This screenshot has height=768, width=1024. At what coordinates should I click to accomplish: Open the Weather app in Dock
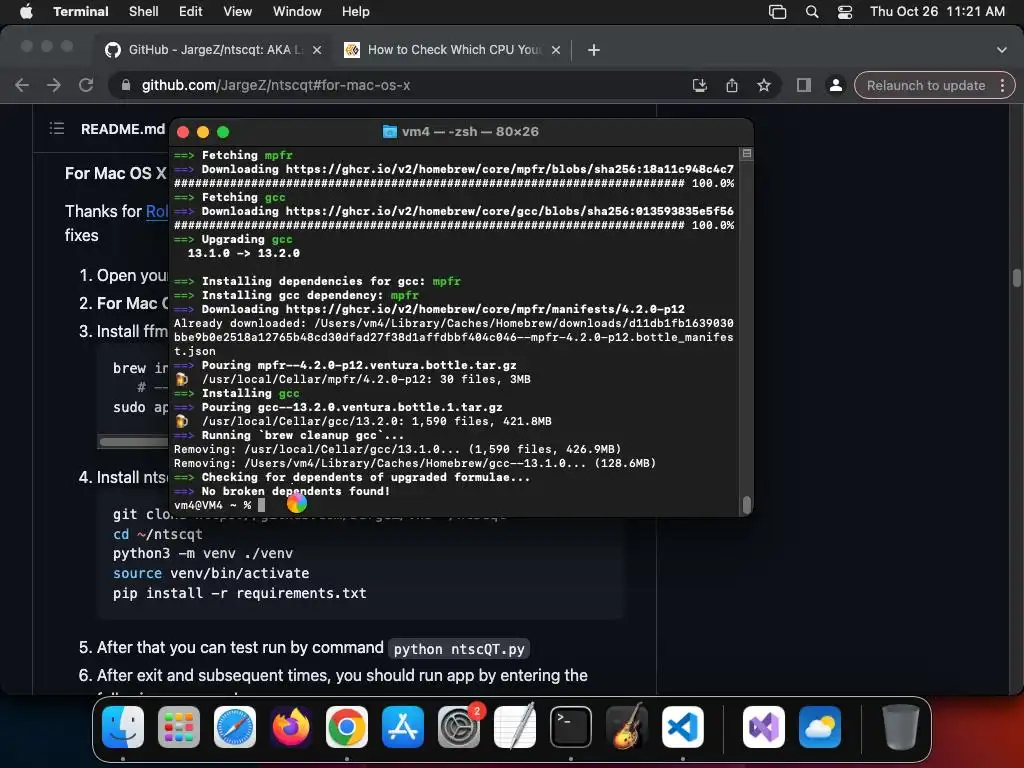tap(820, 727)
